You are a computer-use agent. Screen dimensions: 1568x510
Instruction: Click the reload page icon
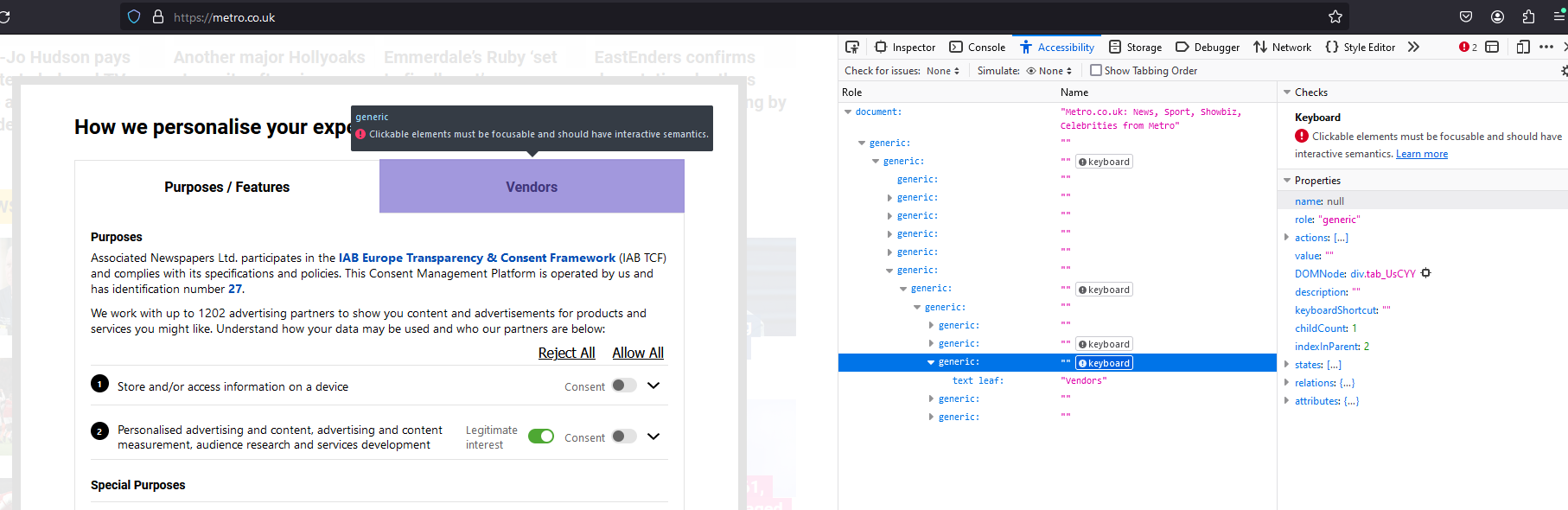[4, 16]
